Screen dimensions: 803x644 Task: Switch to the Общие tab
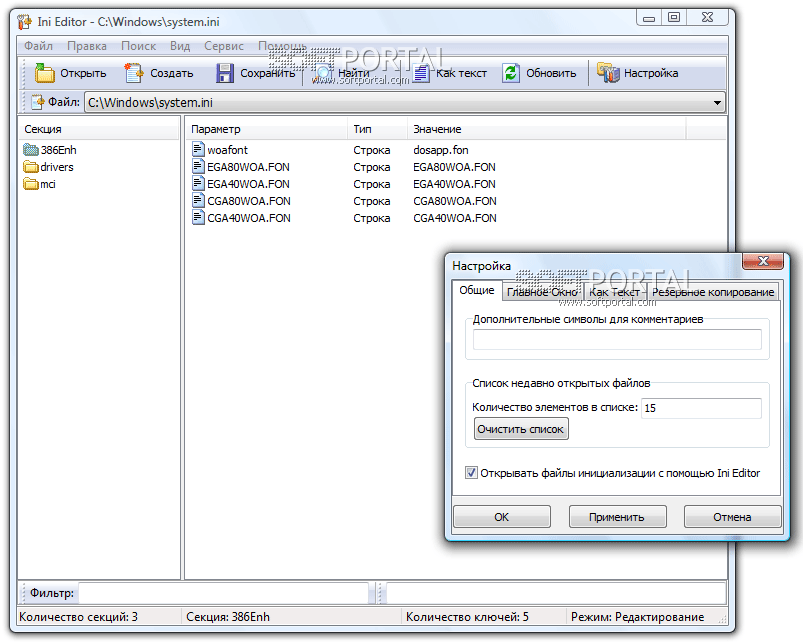coord(477,290)
